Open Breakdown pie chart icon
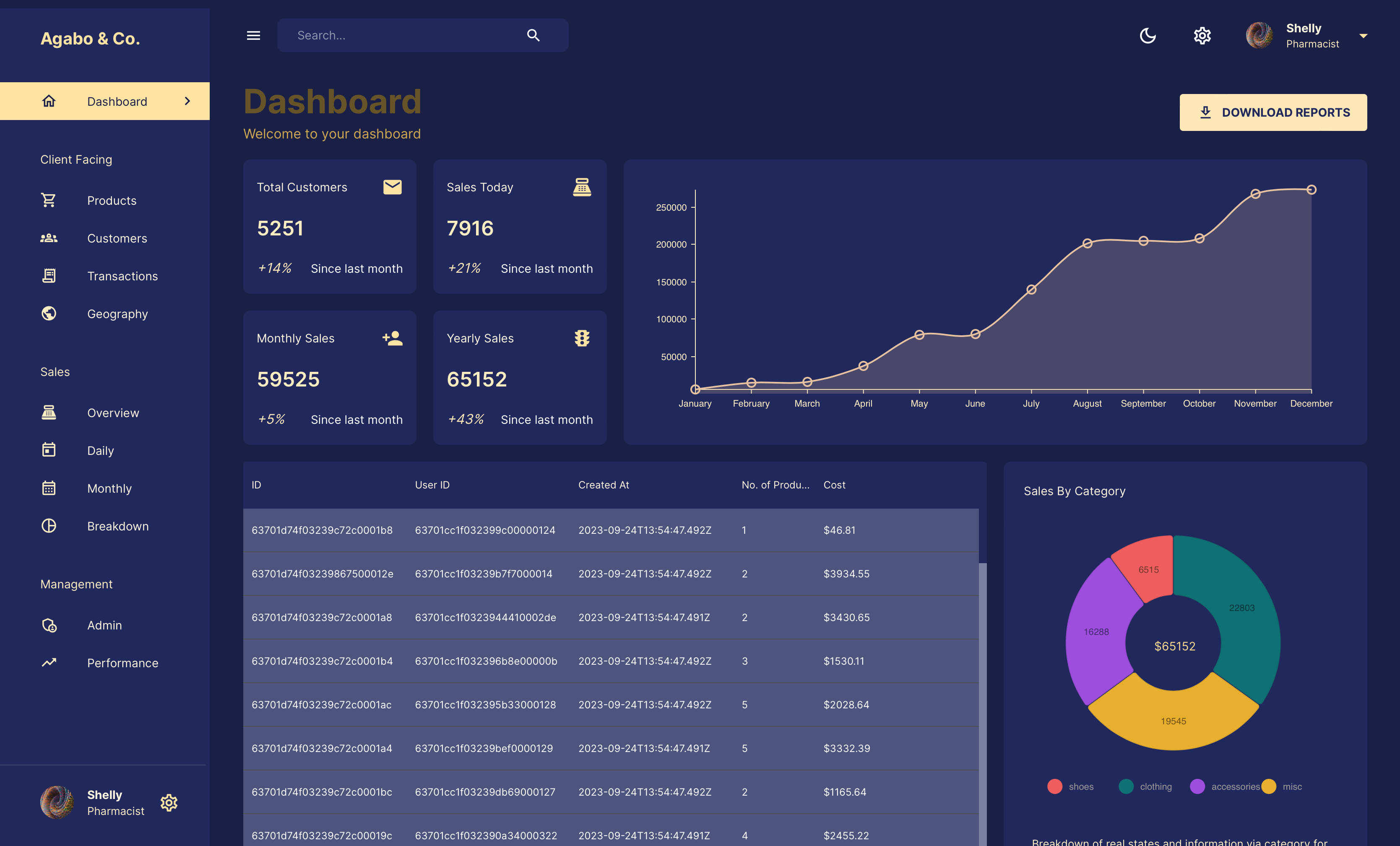 pos(49,526)
